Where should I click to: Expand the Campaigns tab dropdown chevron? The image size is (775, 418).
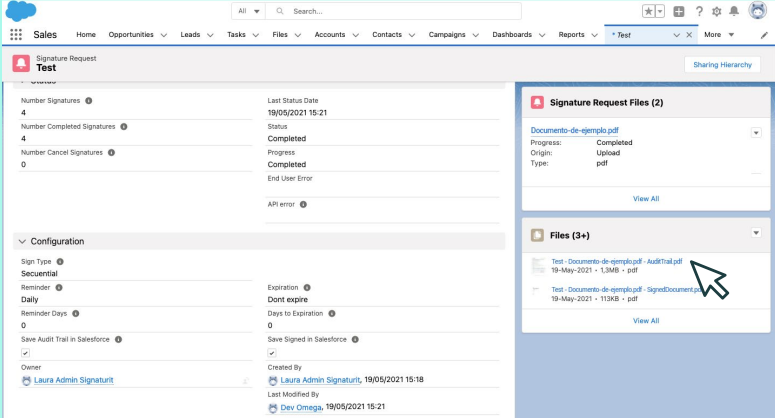click(x=475, y=35)
